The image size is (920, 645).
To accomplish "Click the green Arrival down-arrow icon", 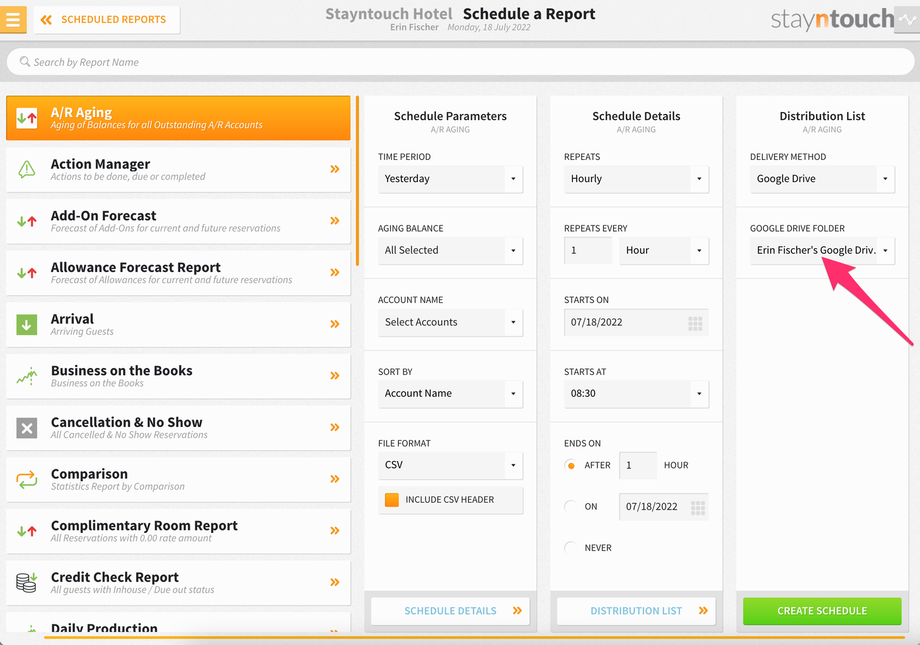I will coord(27,324).
